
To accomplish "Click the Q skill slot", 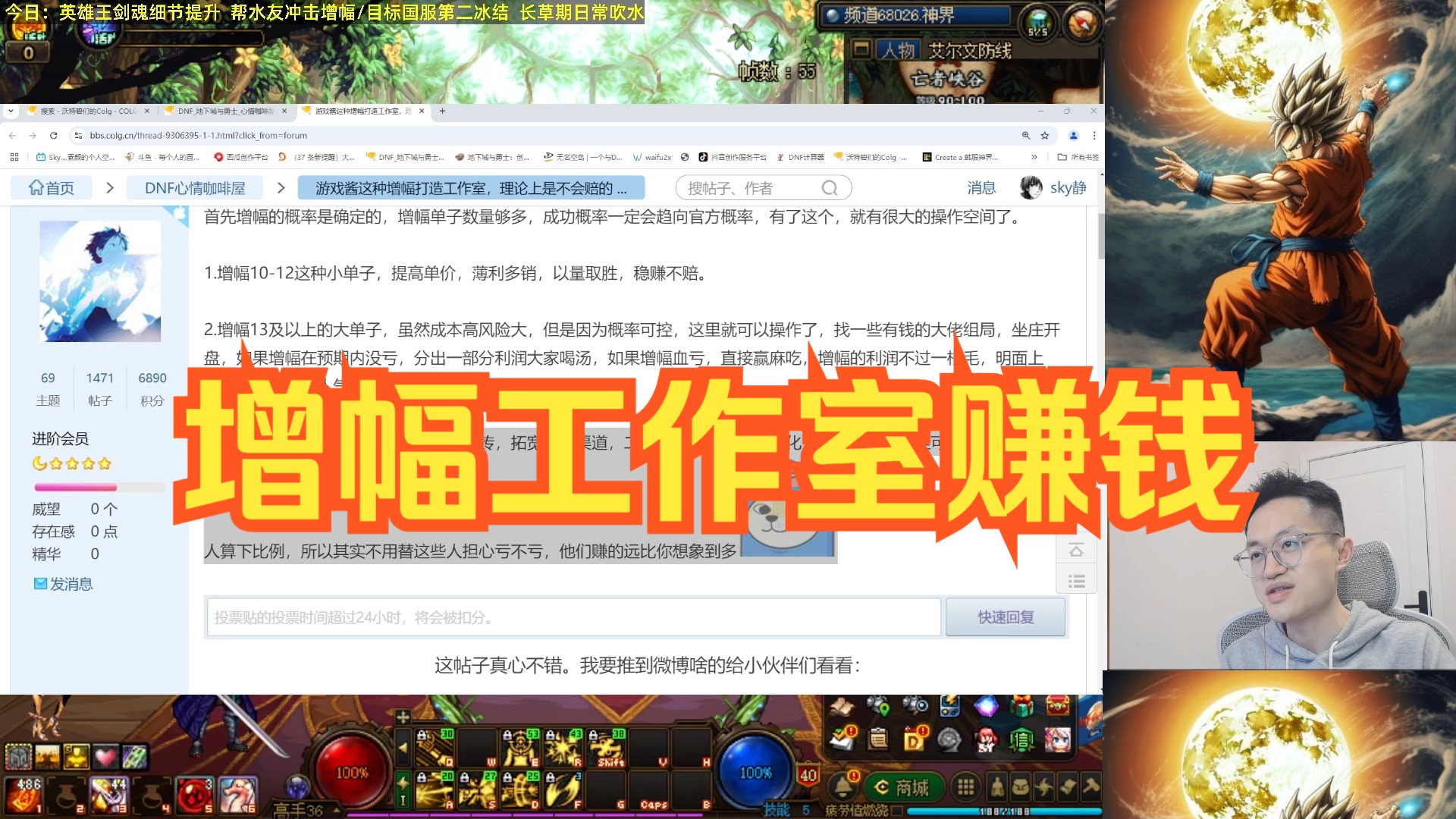I will pyautogui.click(x=435, y=748).
